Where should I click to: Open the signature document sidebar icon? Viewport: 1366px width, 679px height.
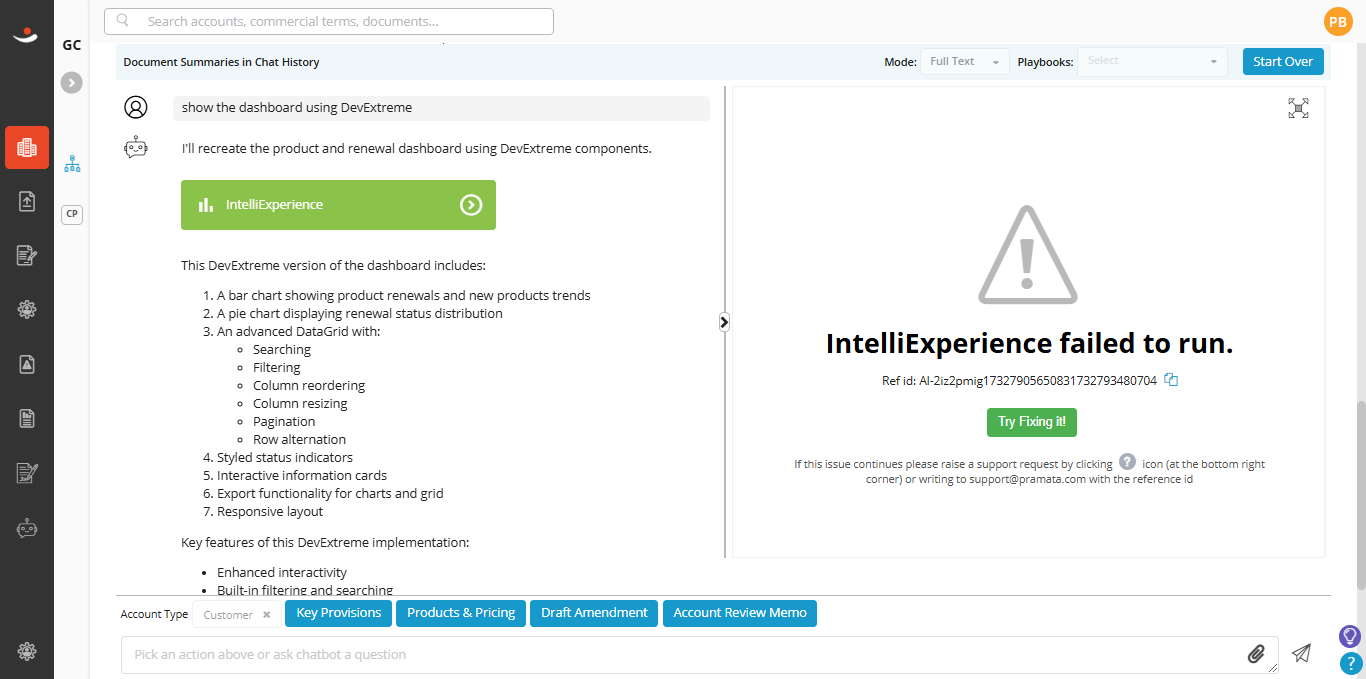(x=27, y=472)
